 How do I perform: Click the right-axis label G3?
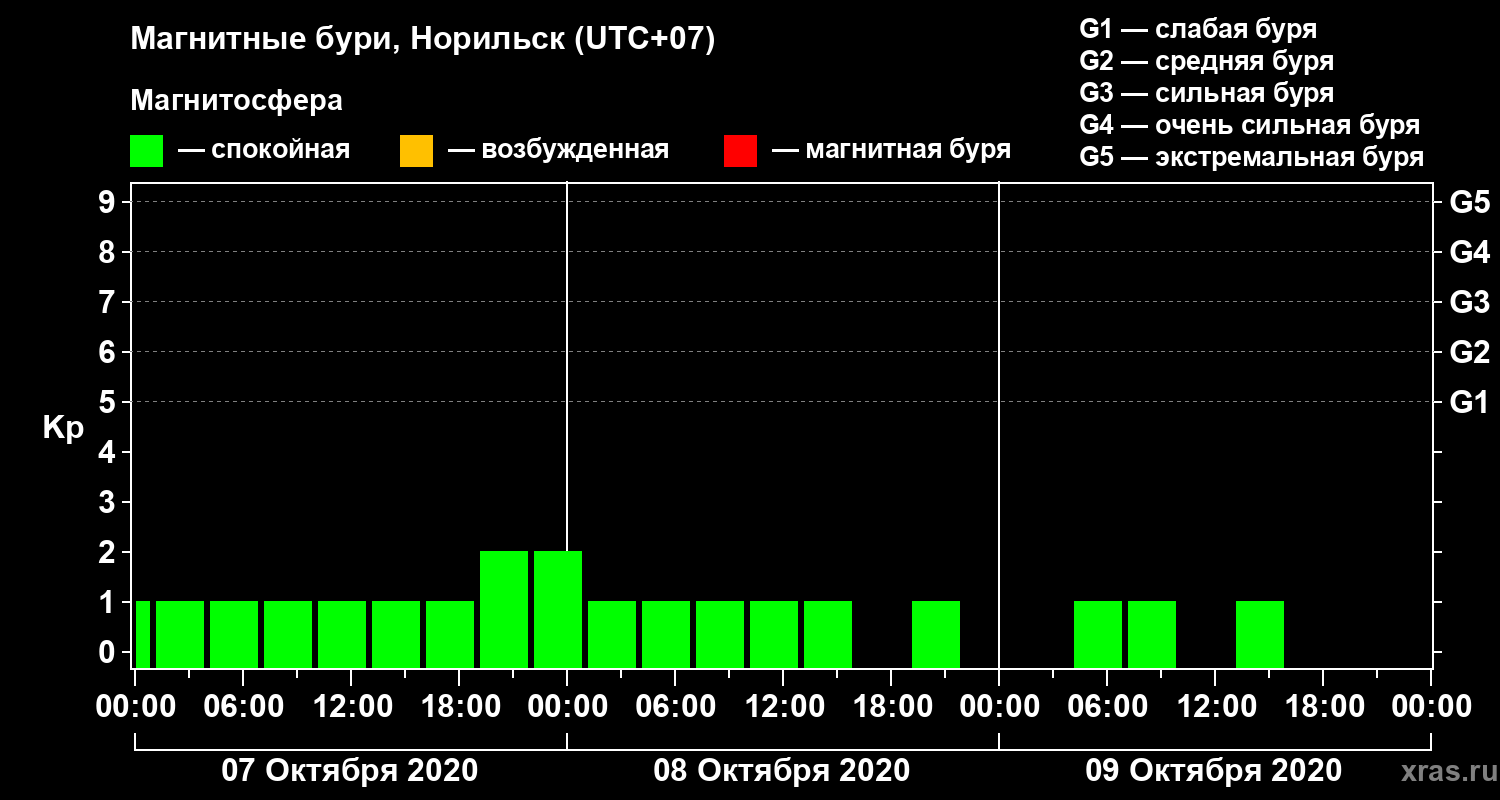(1469, 302)
